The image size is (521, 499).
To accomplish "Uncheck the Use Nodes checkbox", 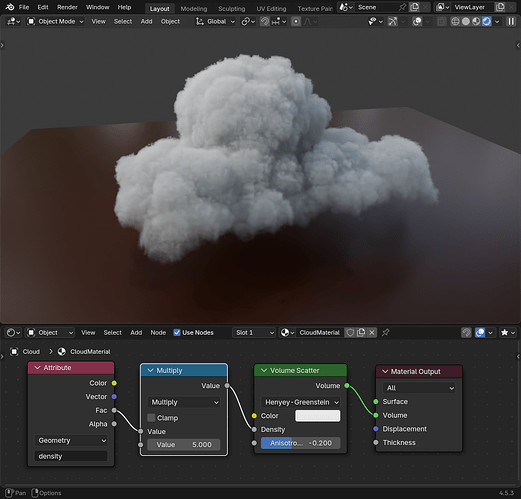I will (177, 332).
